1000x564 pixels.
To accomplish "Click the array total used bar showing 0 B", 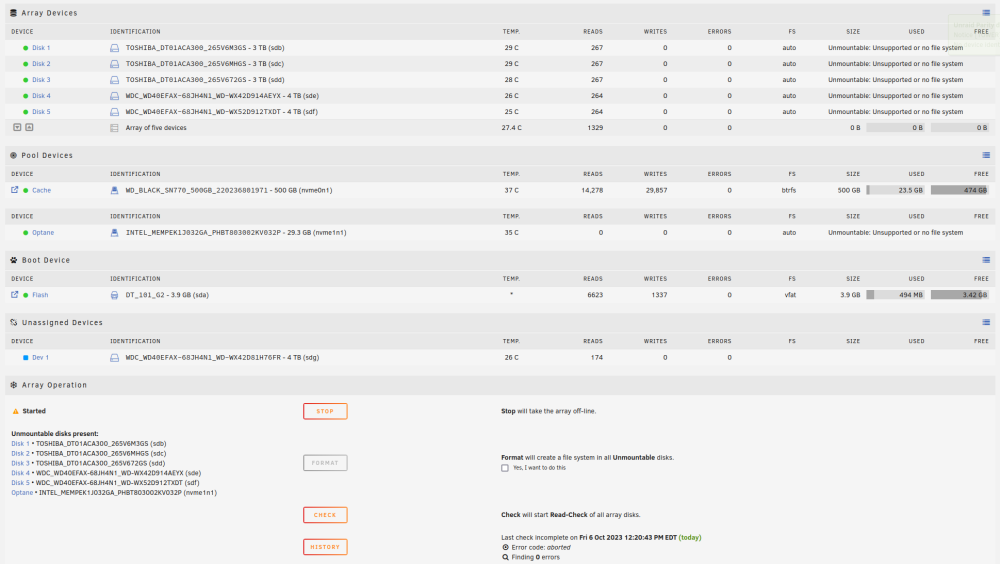I will tap(895, 128).
